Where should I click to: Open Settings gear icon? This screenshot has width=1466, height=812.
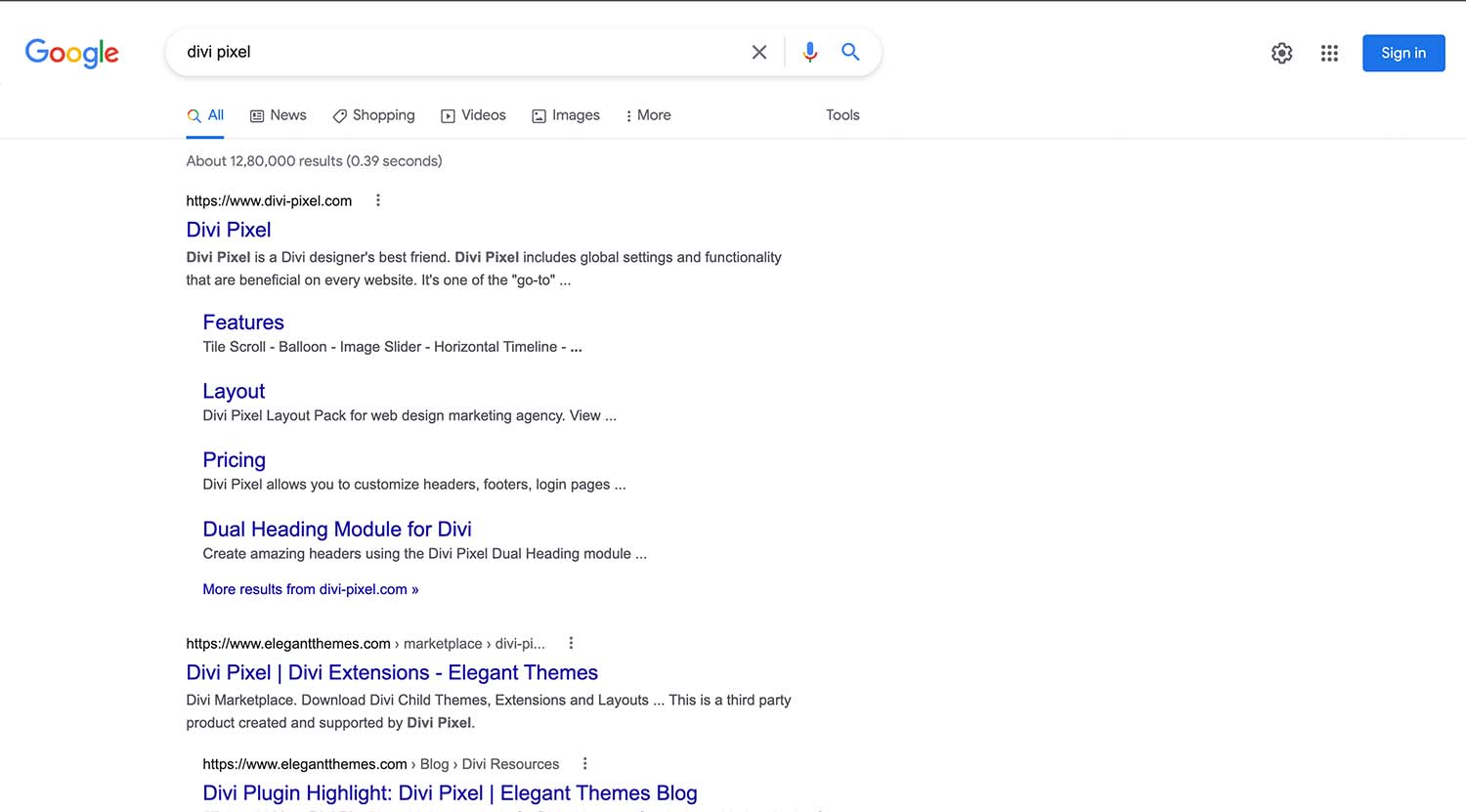click(x=1281, y=54)
